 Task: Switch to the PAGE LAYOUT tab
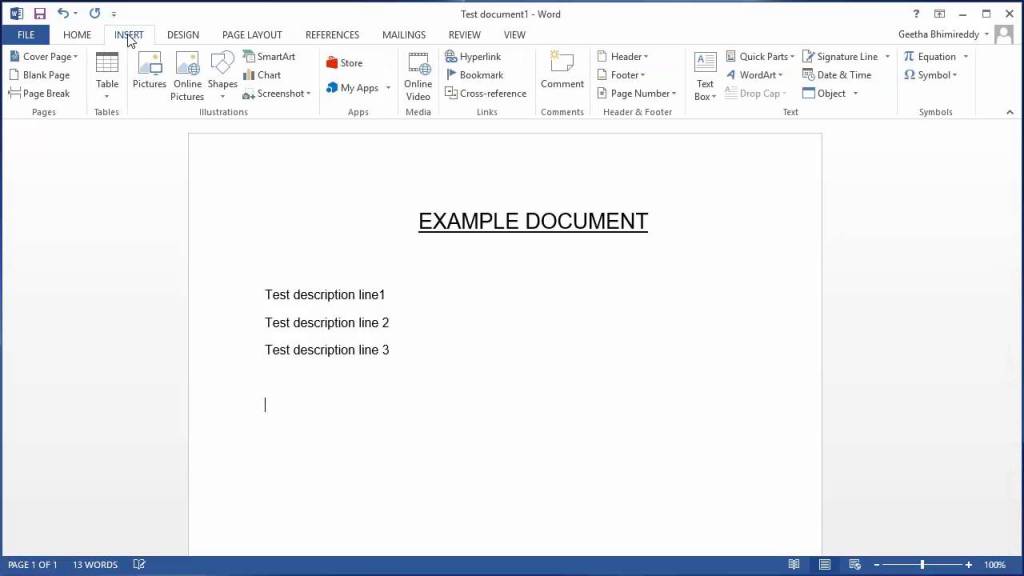click(x=252, y=35)
